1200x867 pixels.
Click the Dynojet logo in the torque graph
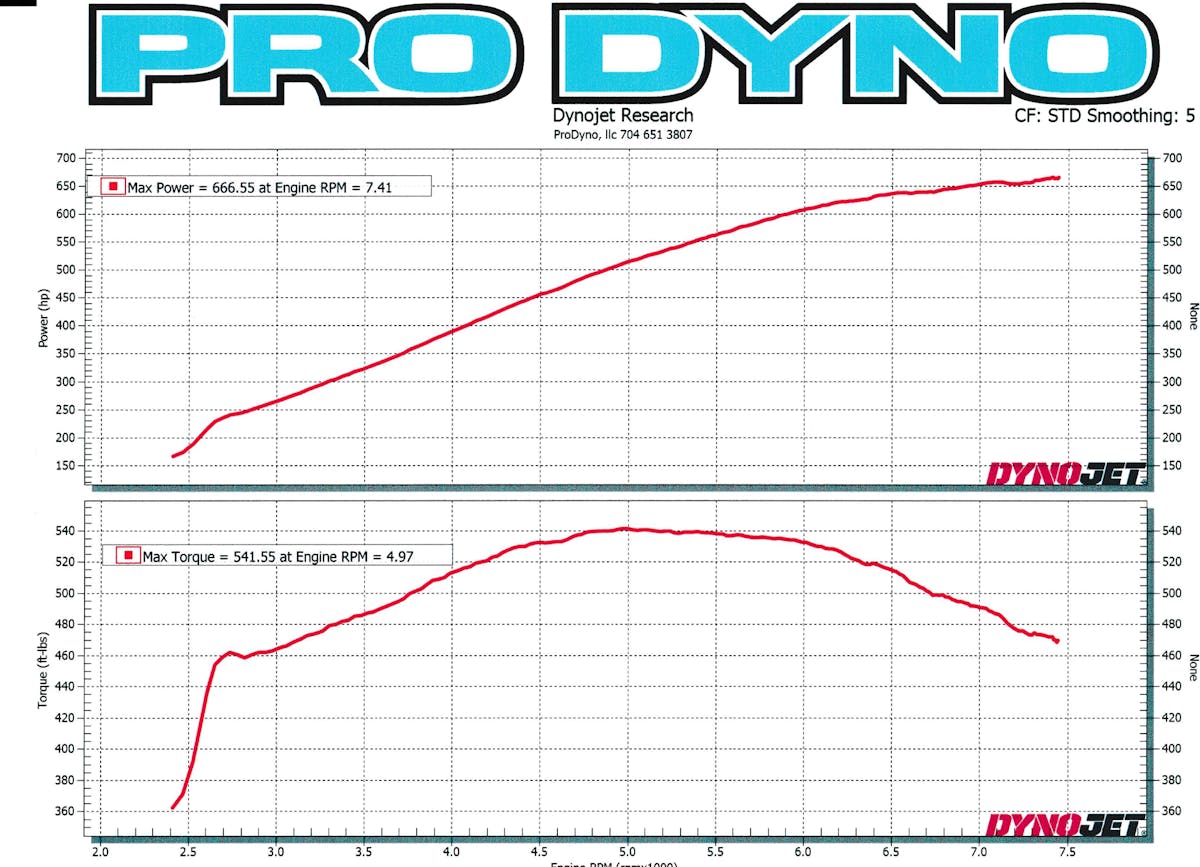[1066, 824]
